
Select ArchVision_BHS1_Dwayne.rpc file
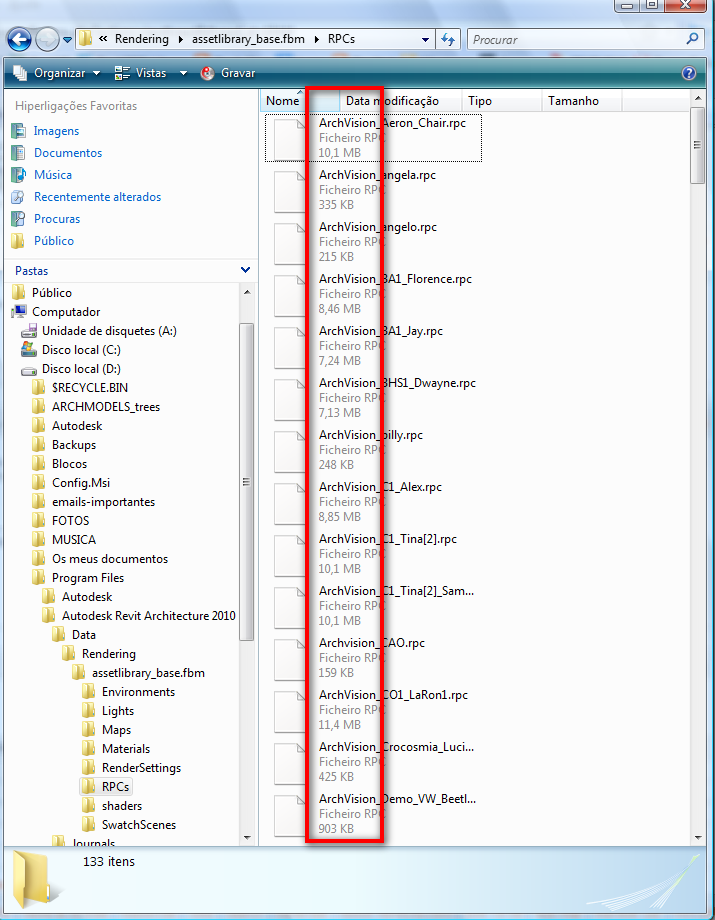point(374,398)
